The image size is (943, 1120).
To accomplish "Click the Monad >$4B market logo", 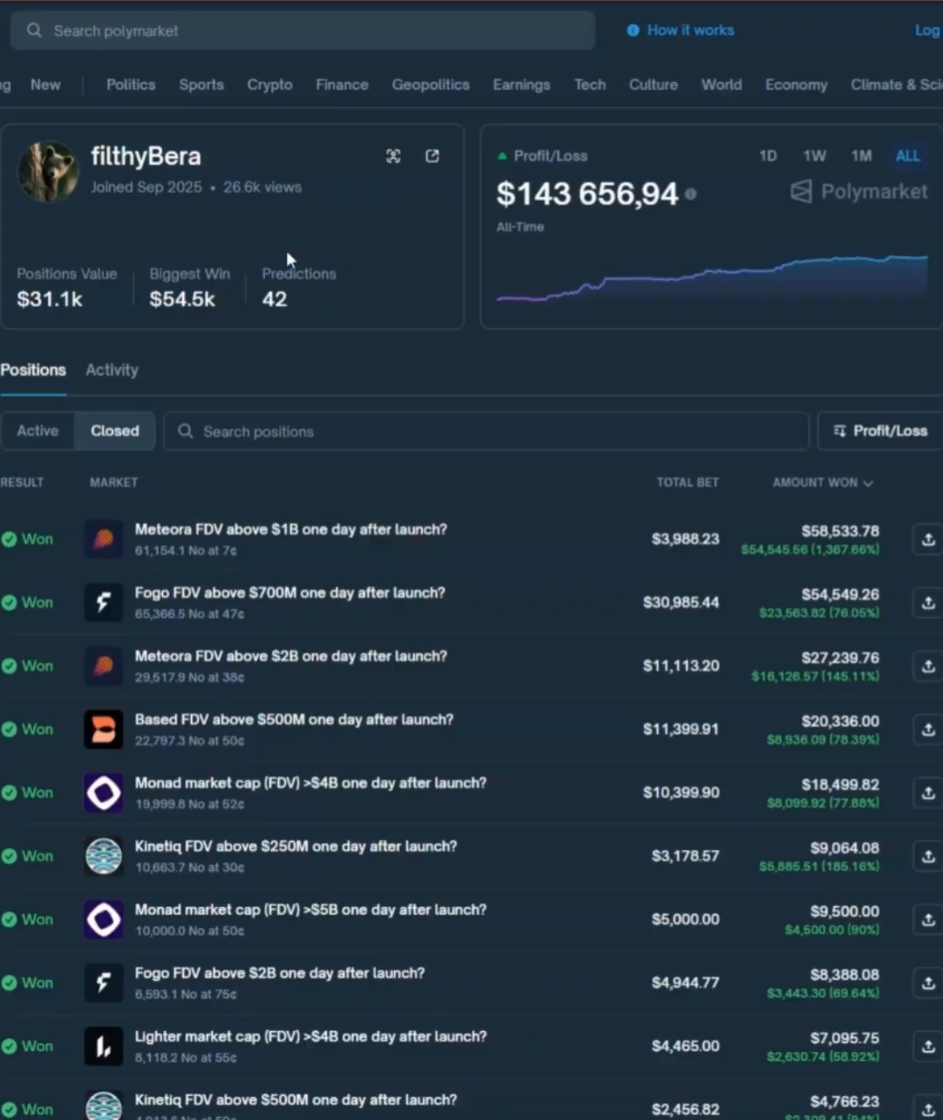I will click(x=103, y=793).
